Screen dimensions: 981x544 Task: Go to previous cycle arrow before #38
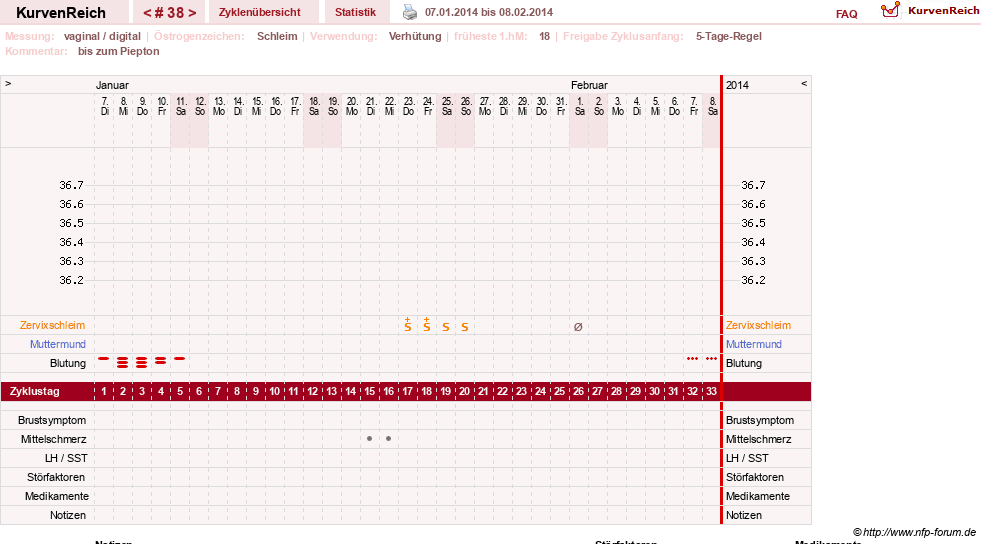point(147,13)
